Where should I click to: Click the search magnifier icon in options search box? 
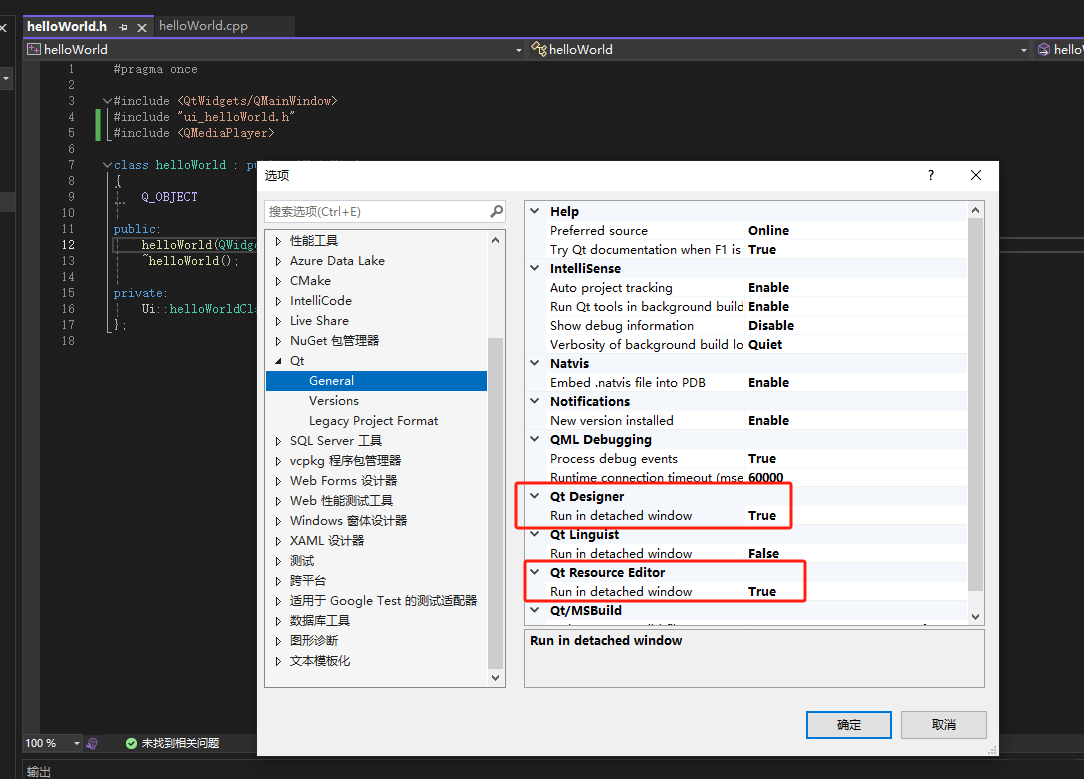[x=496, y=211]
